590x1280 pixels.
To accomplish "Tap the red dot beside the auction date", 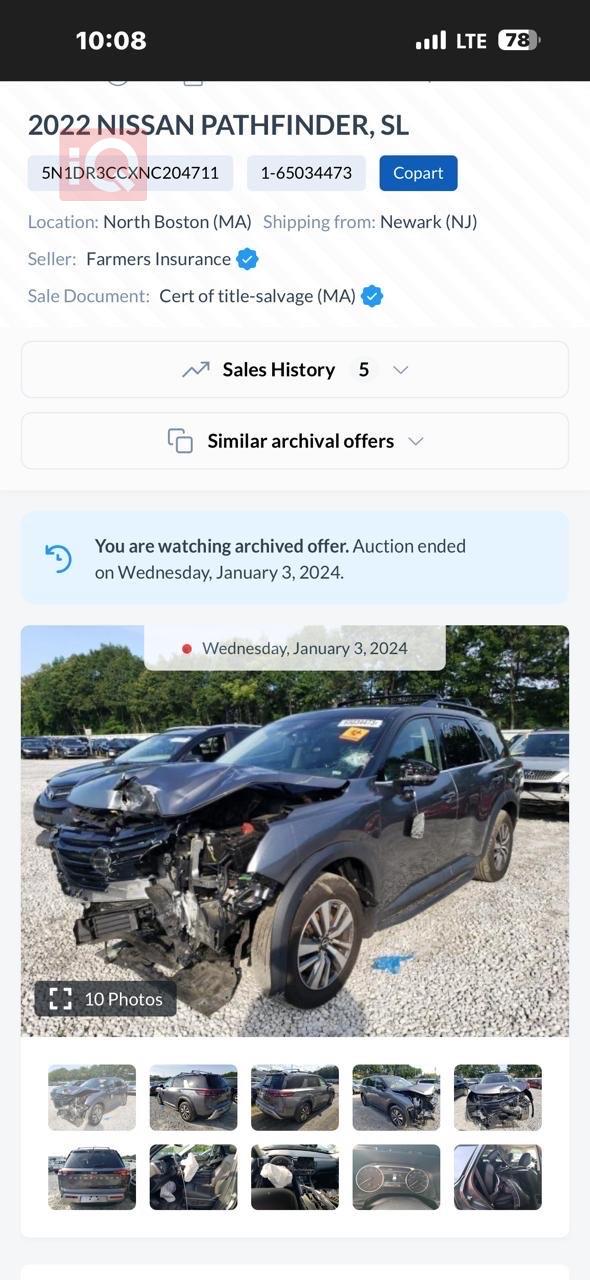I will click(187, 649).
